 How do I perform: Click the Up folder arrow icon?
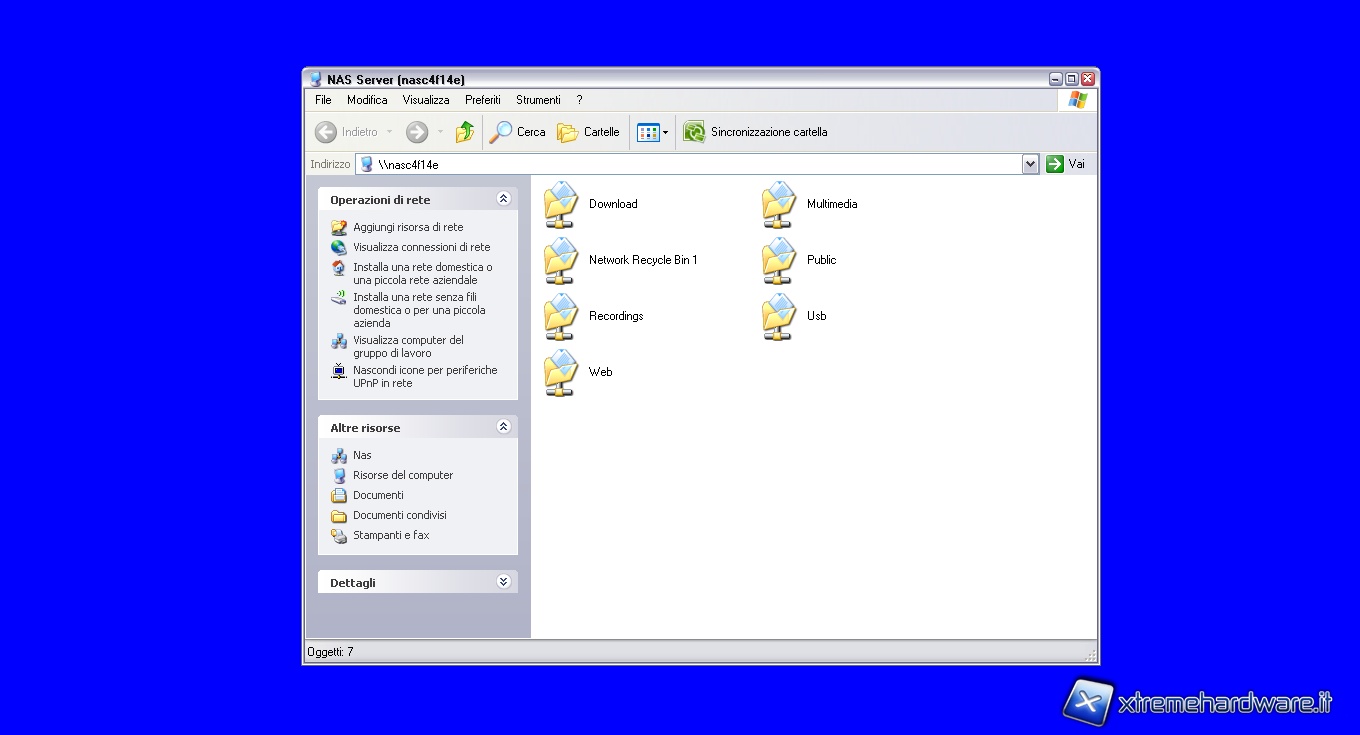pyautogui.click(x=465, y=132)
